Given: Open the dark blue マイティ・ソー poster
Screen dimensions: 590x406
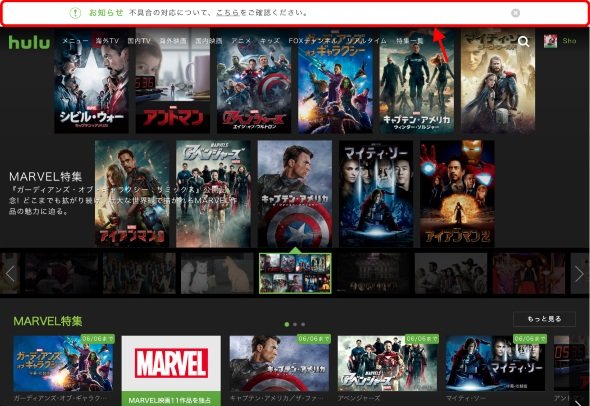Looking at the screenshot, I should (376, 194).
